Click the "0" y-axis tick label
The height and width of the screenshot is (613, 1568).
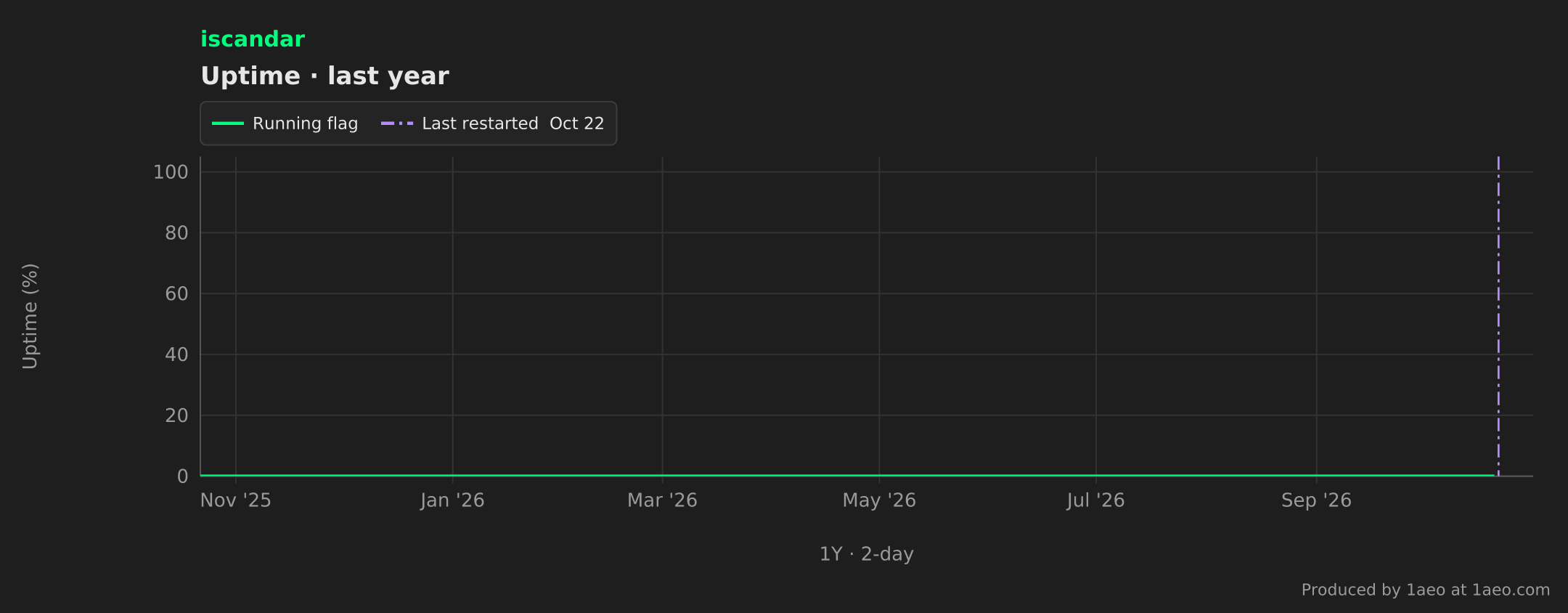(183, 476)
